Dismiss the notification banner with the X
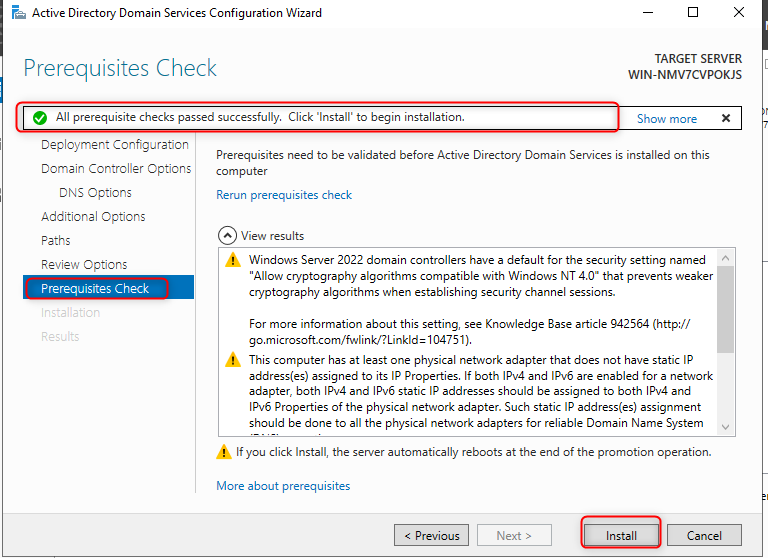The height and width of the screenshot is (558, 768). pyautogui.click(x=726, y=118)
